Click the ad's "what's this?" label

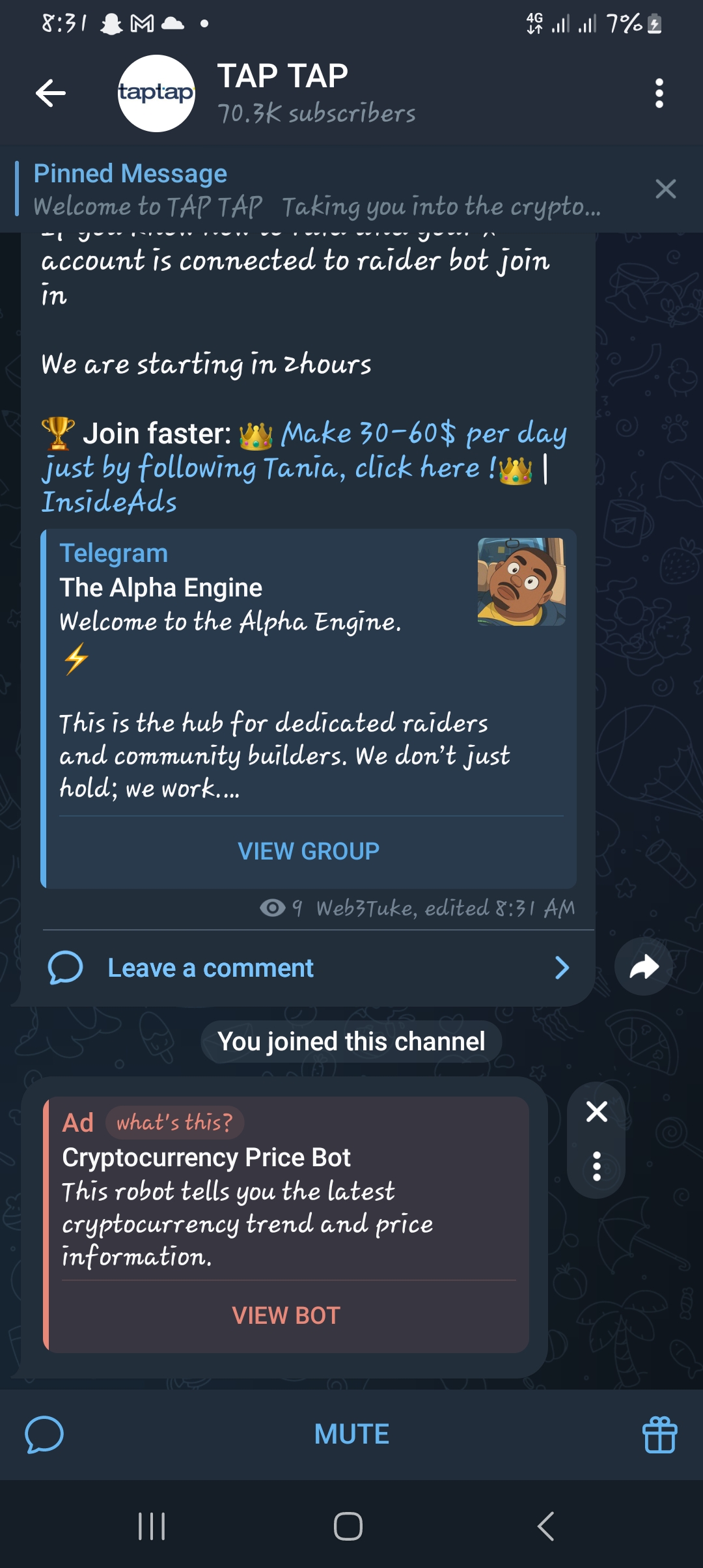point(174,1122)
